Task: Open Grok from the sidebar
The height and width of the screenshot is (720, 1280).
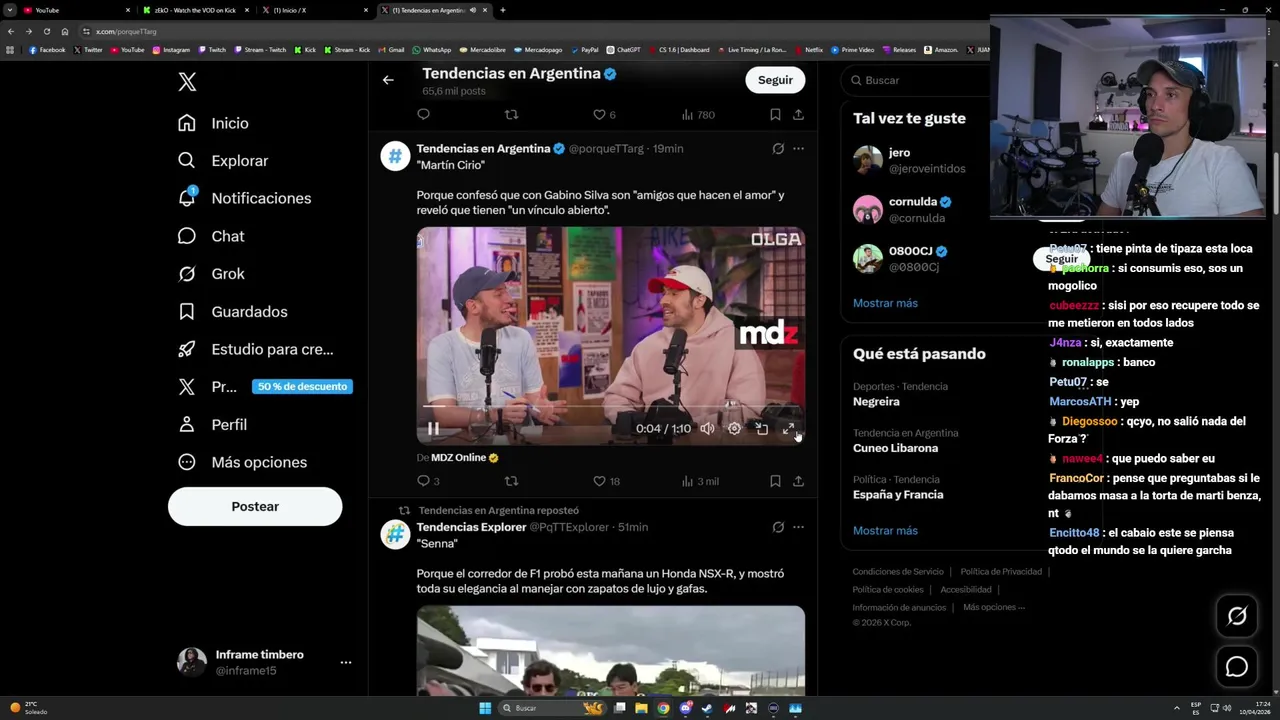Action: (x=211, y=274)
